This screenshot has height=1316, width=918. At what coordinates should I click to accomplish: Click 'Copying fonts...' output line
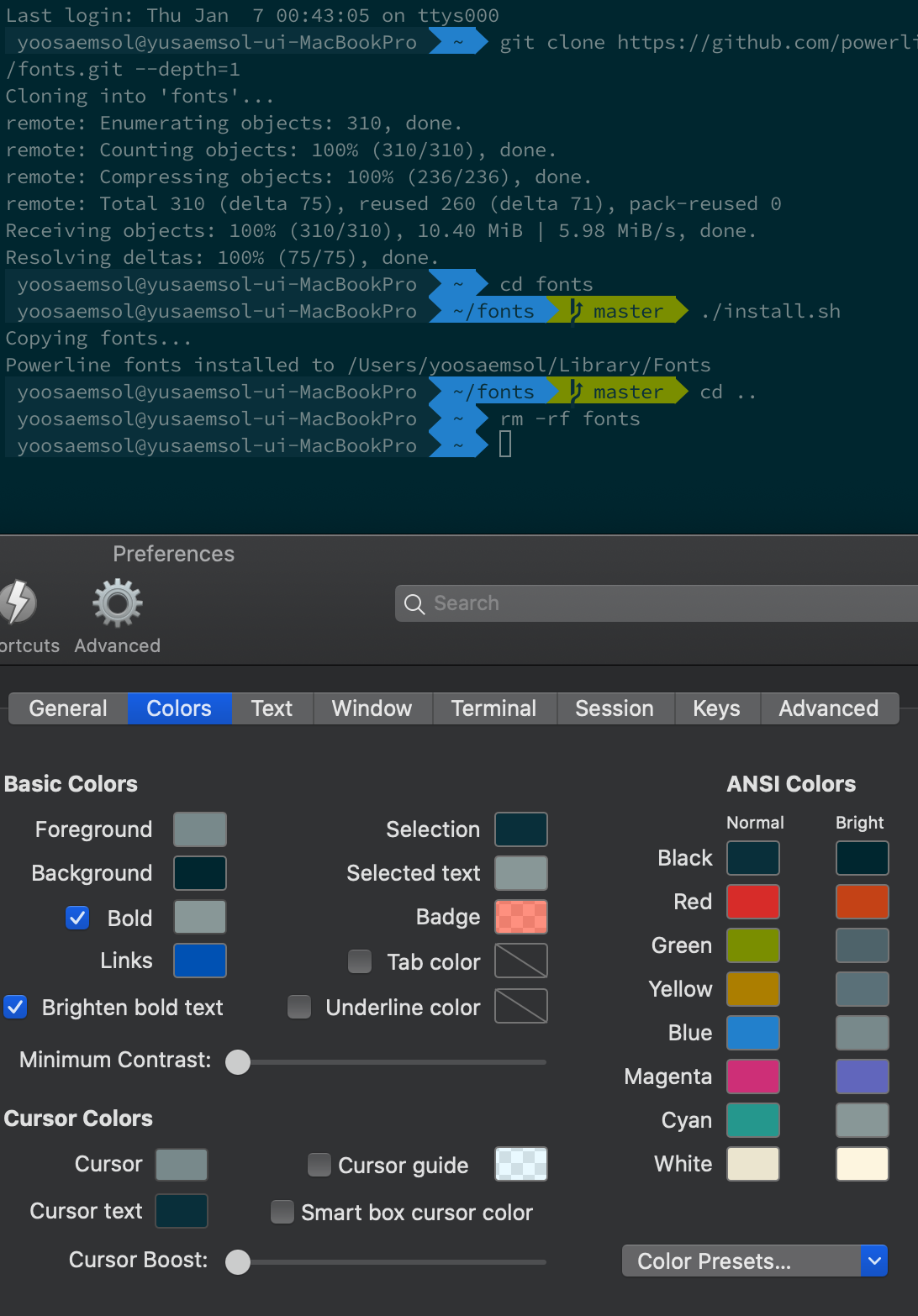(x=98, y=339)
